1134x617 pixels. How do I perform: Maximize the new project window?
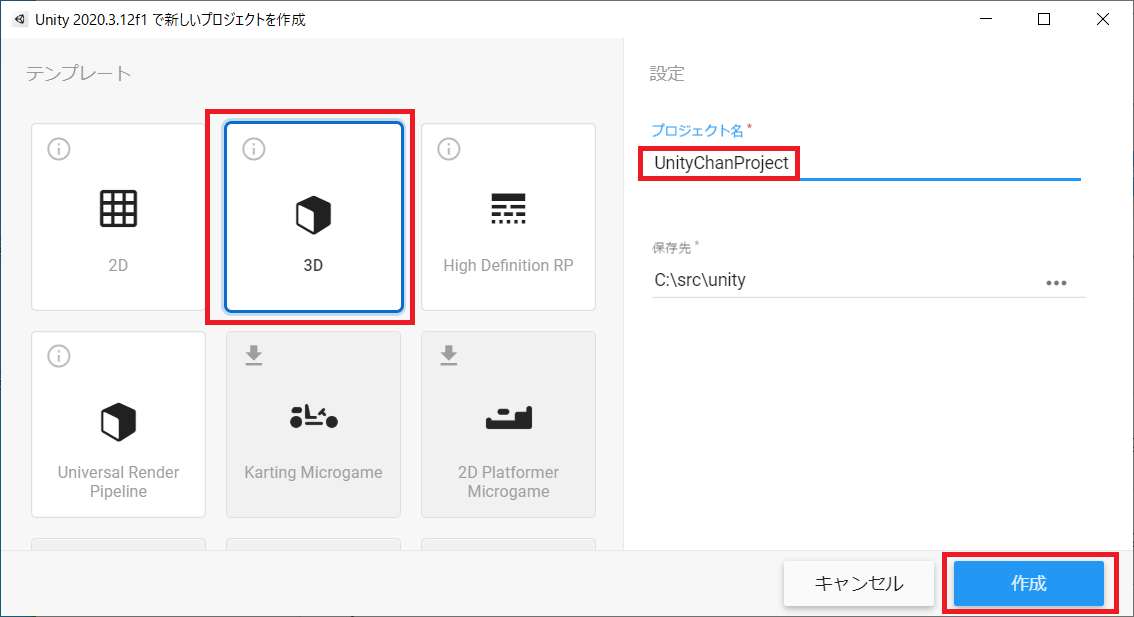1044,20
